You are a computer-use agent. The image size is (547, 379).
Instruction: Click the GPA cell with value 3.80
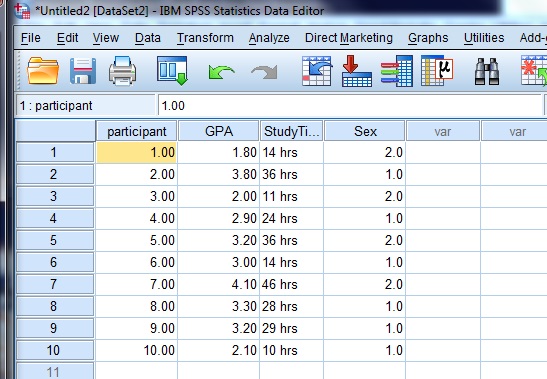coord(218,174)
